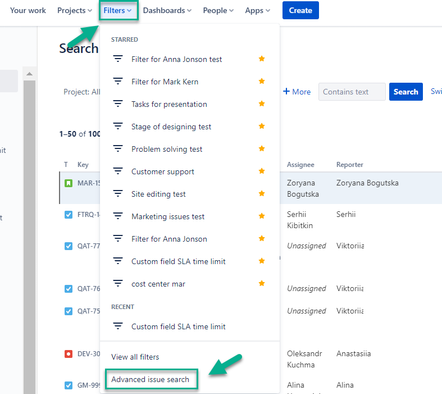Click filter icon beside recent Custom field SLA time limit
The image size is (442, 394).
(118, 326)
